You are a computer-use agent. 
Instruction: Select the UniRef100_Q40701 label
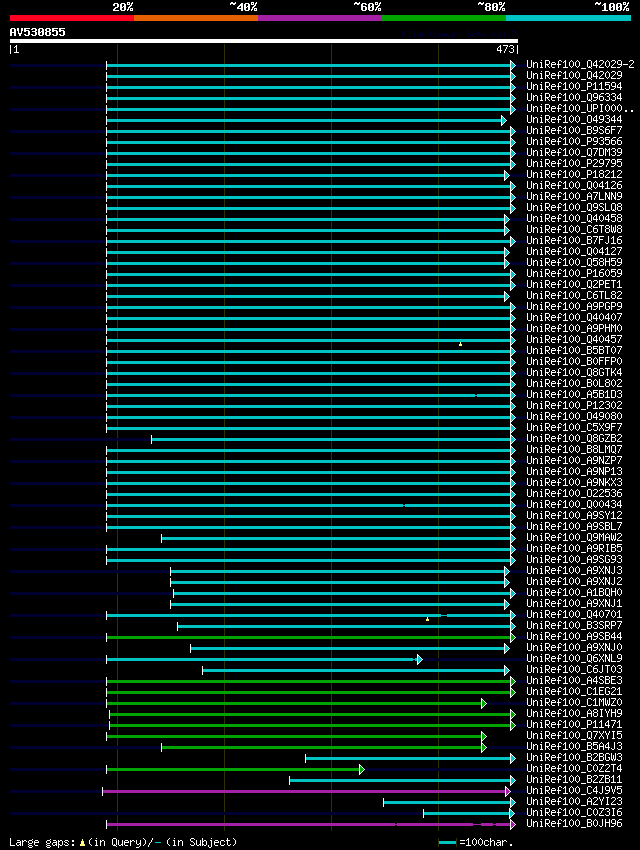click(x=574, y=614)
